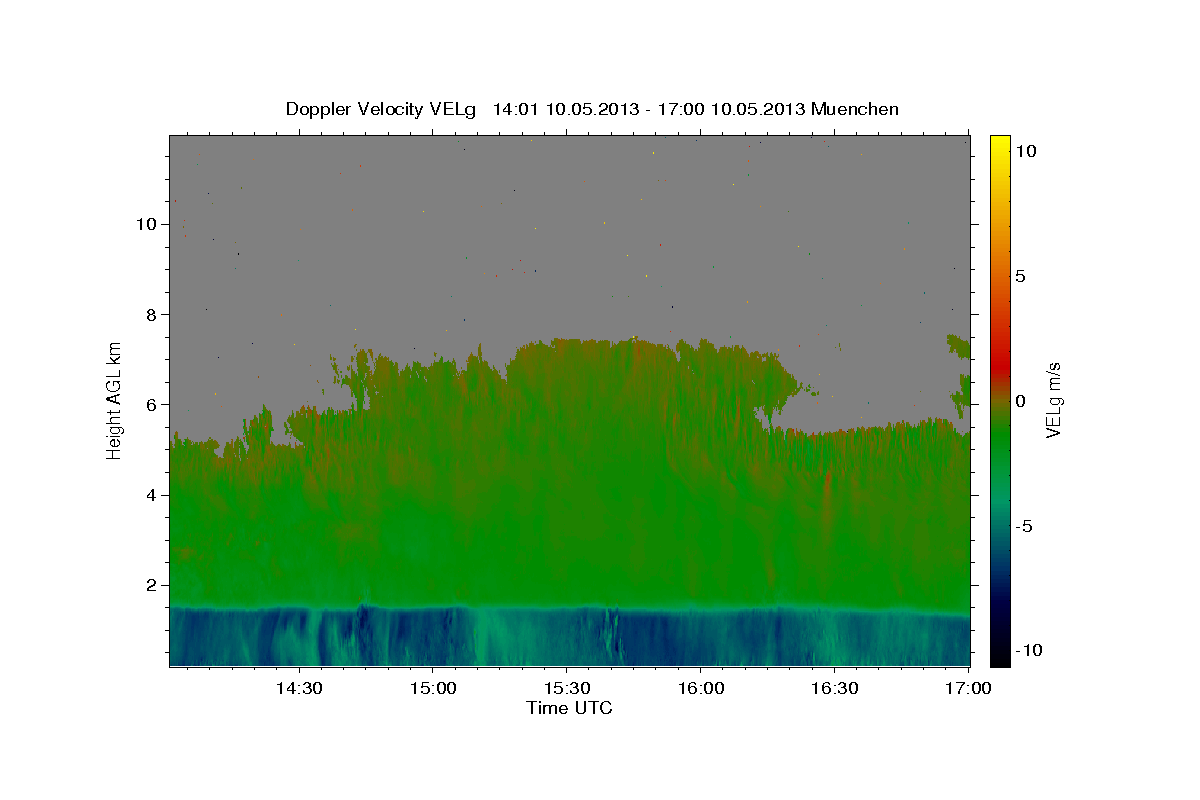This screenshot has height=800, width=1200.
Task: Click the colorbar value 10 label
Action: 1025,151
